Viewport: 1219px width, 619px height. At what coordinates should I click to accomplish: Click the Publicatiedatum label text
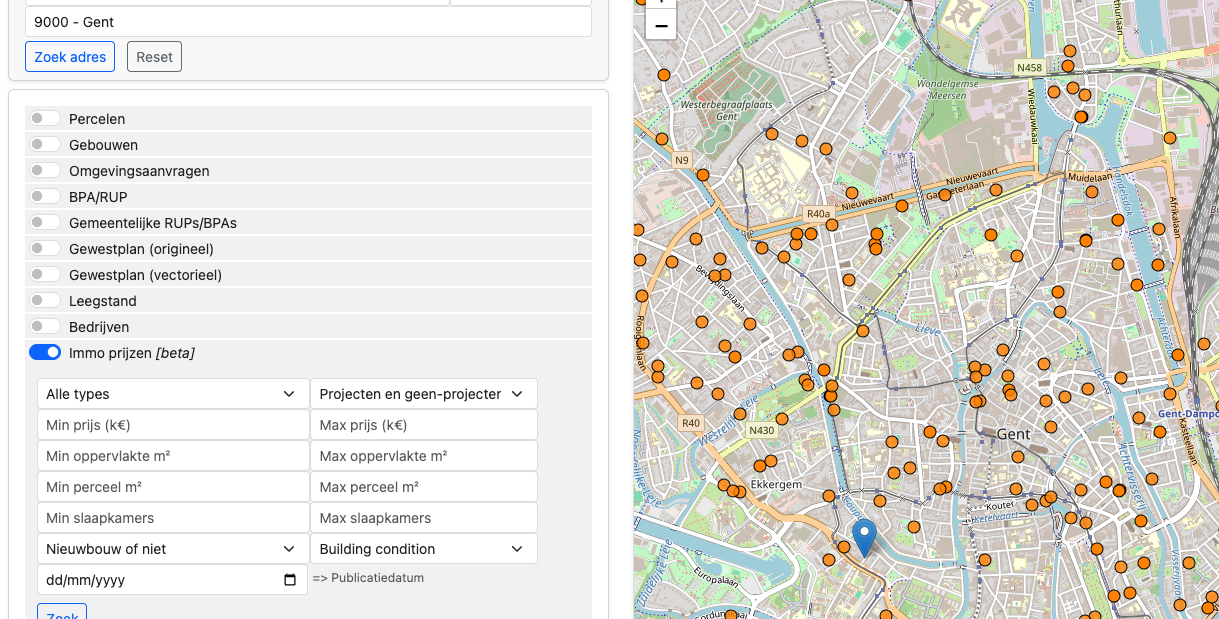368,578
